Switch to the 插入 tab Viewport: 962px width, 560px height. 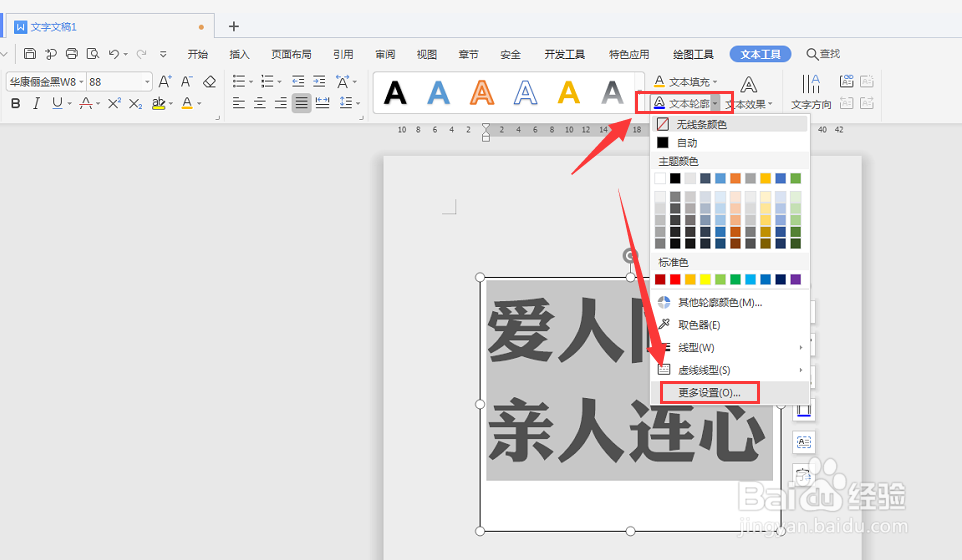(239, 54)
